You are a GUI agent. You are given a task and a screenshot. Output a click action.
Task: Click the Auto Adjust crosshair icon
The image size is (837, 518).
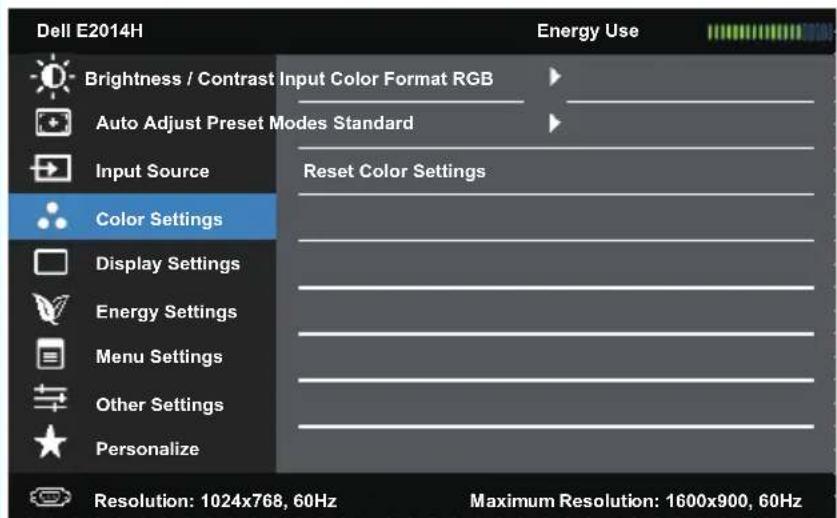[x=53, y=122]
